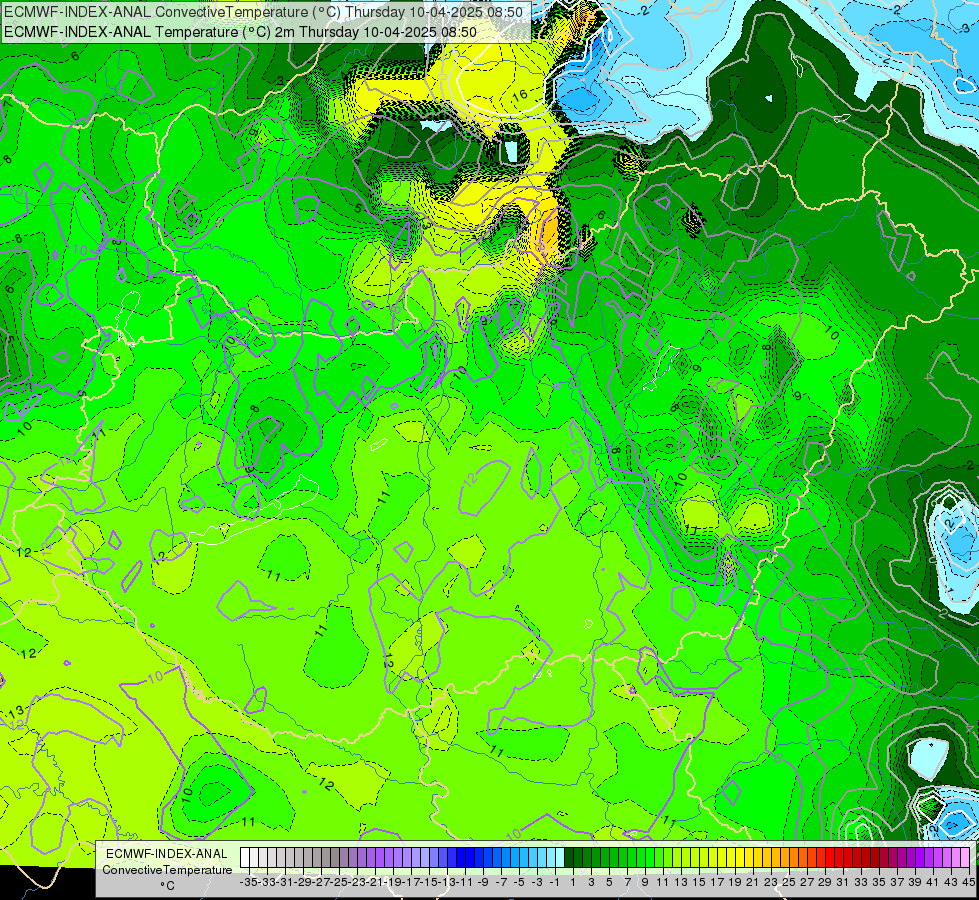
Task: Click the ConvectiveTemperature title line at top
Action: pyautogui.click(x=263, y=12)
